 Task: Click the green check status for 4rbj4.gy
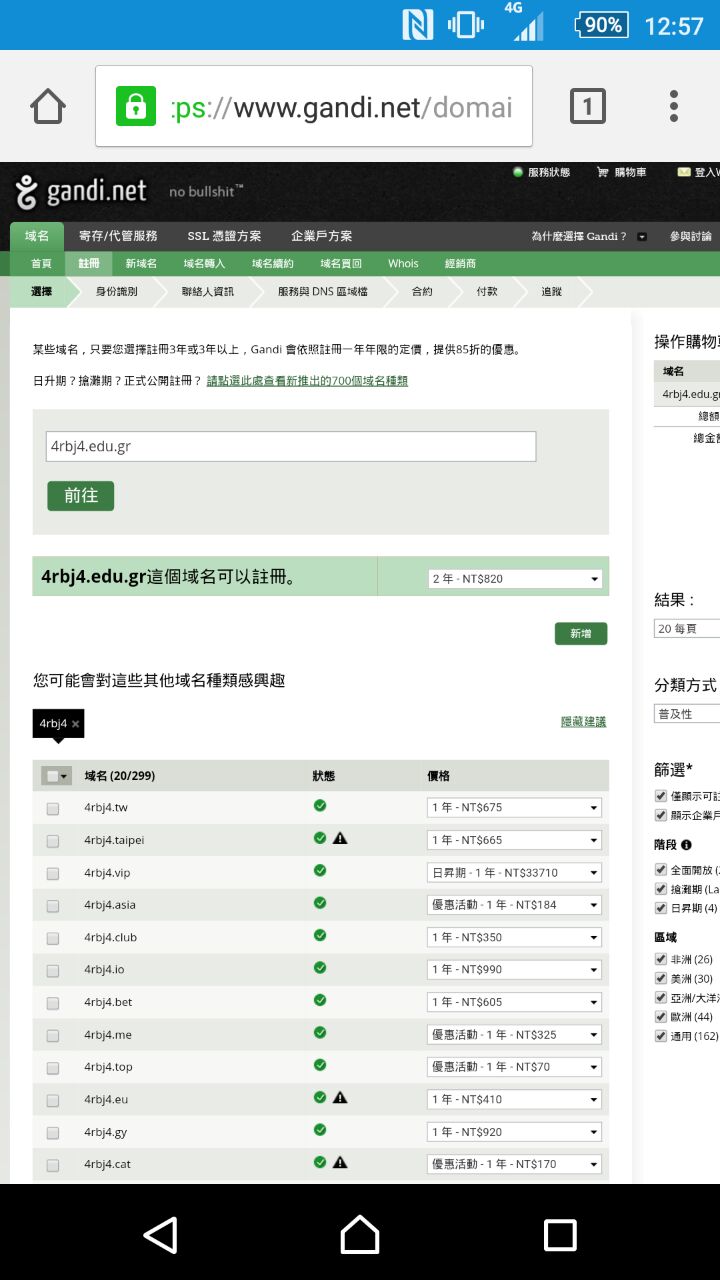(320, 1129)
